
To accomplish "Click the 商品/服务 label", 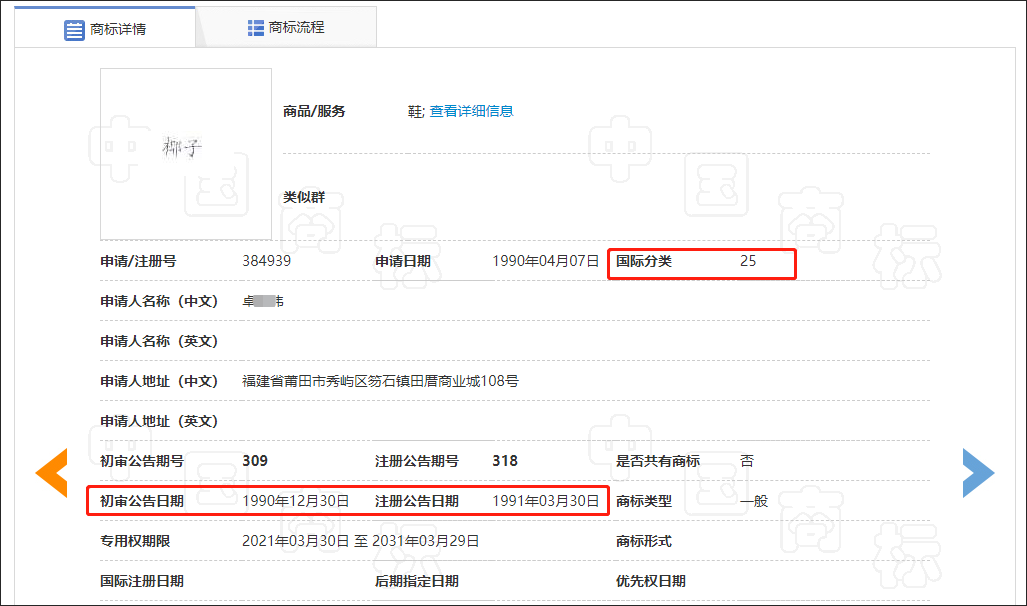I will tap(314, 111).
